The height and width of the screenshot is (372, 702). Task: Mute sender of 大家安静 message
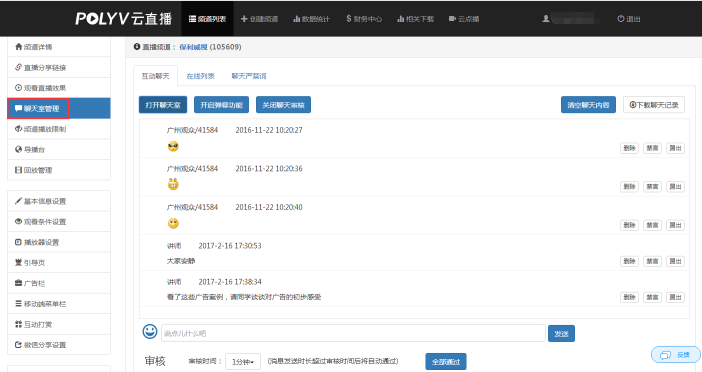(652, 261)
